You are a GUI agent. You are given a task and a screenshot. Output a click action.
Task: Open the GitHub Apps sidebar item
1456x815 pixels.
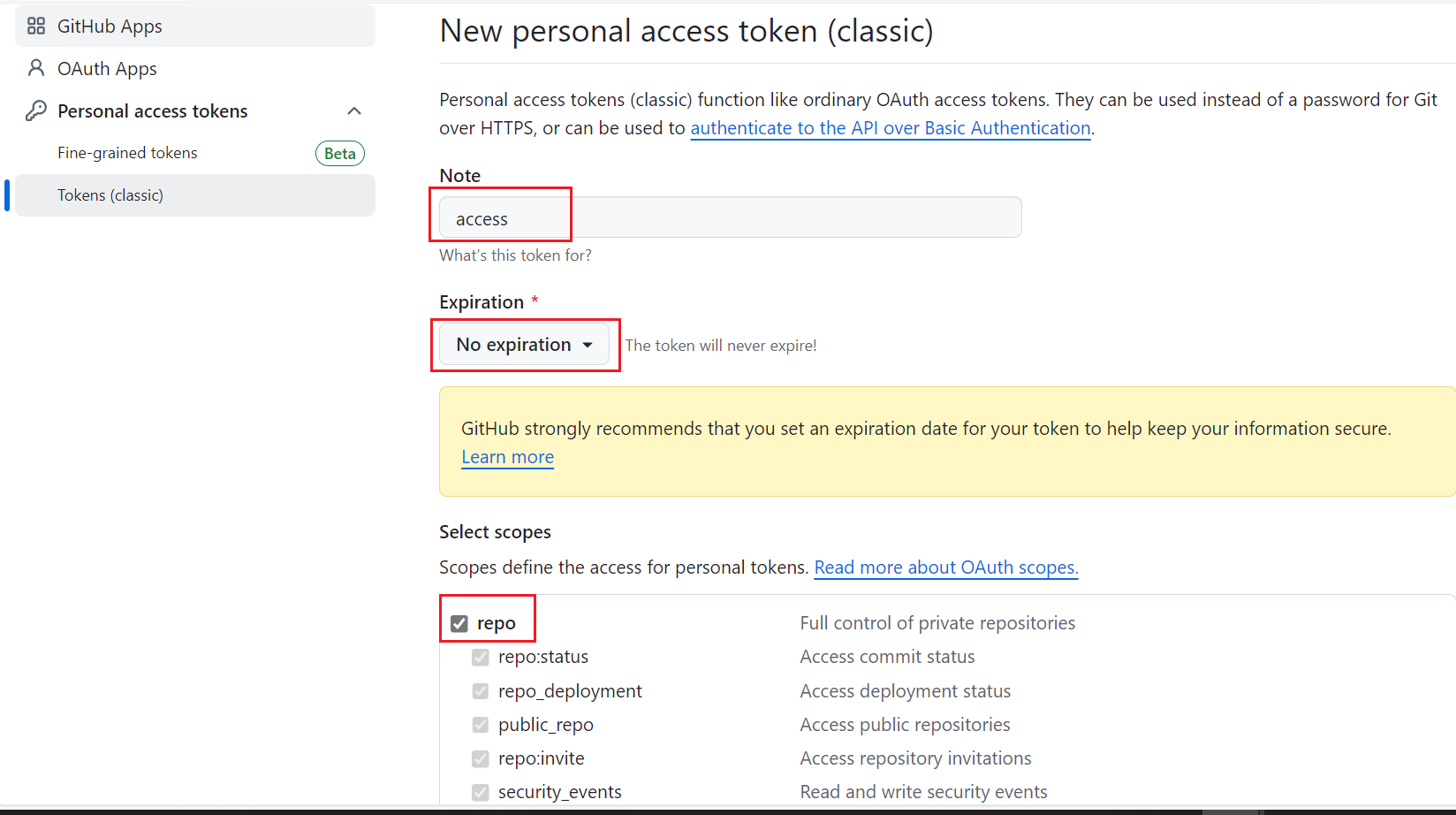[110, 27]
